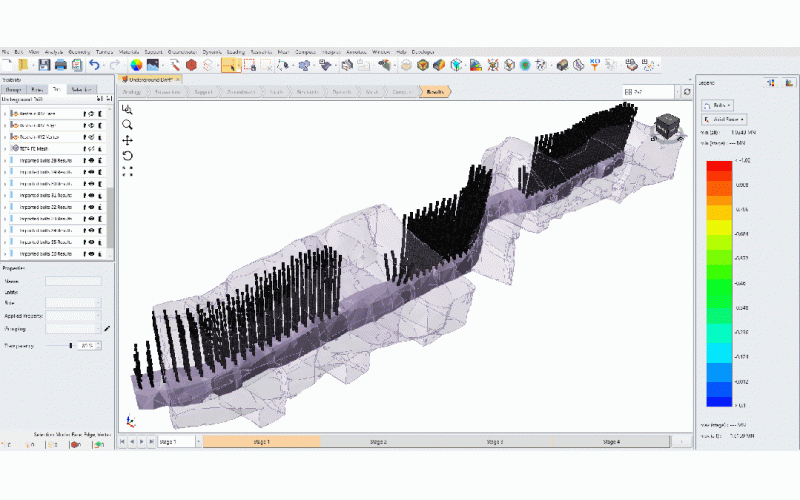Click the Transparency slider handle
Screen dimensions: 800x500
pos(70,345)
